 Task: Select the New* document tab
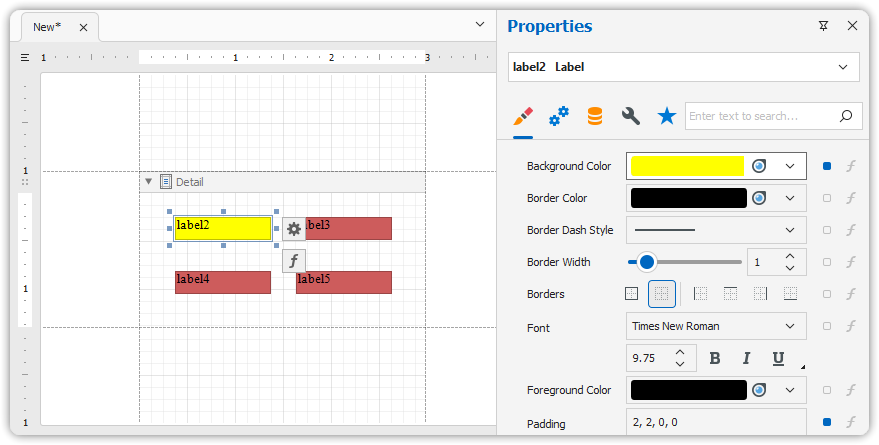[x=47, y=27]
